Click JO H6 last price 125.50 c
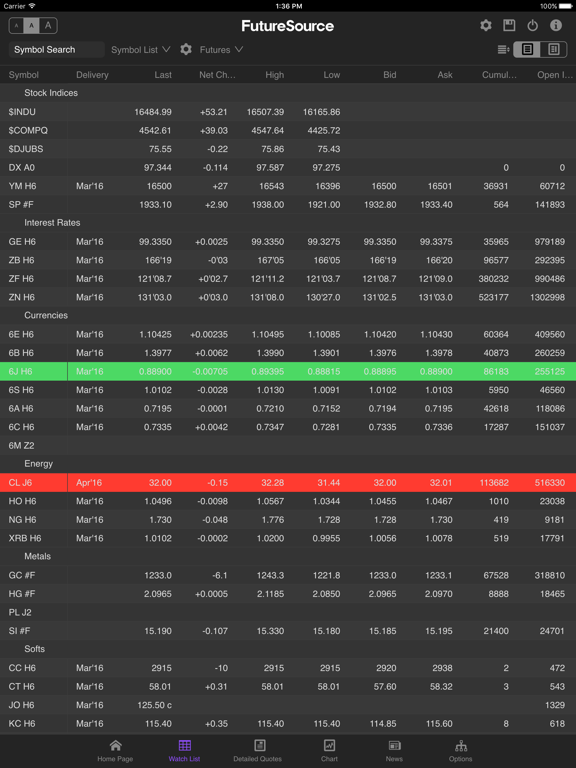 pyautogui.click(x=155, y=705)
